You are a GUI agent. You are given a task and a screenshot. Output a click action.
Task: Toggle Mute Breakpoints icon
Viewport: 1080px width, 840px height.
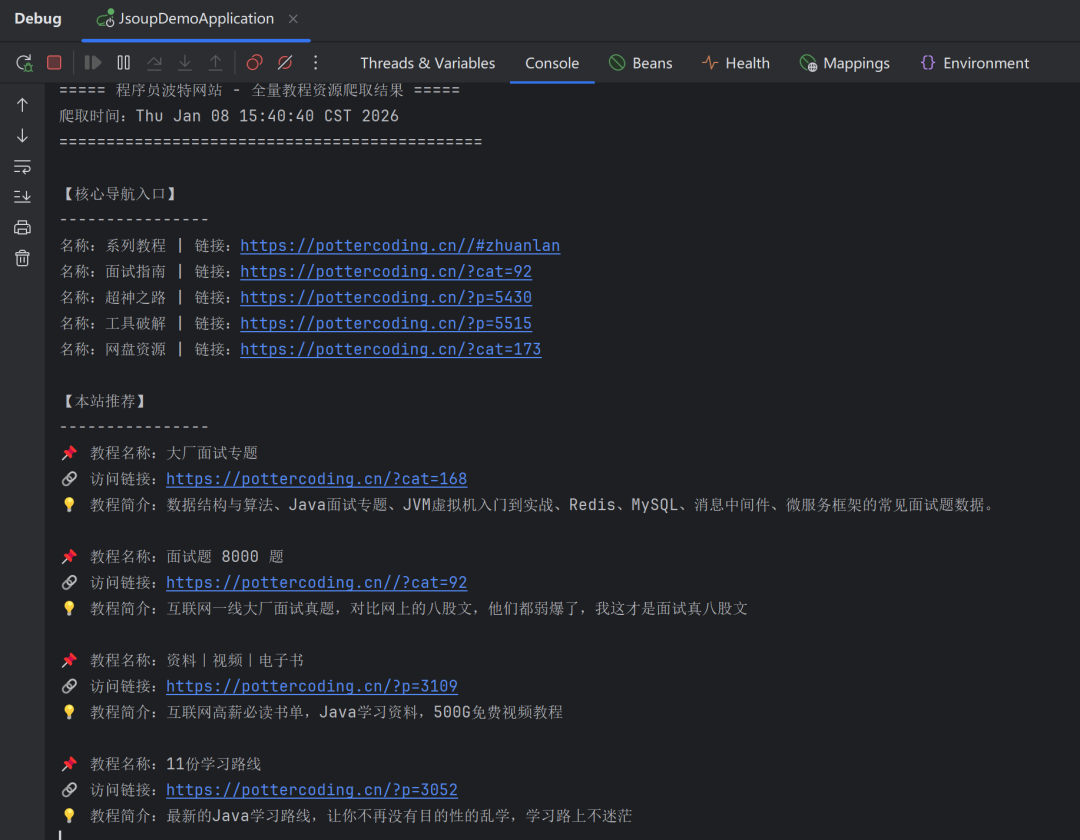(284, 63)
